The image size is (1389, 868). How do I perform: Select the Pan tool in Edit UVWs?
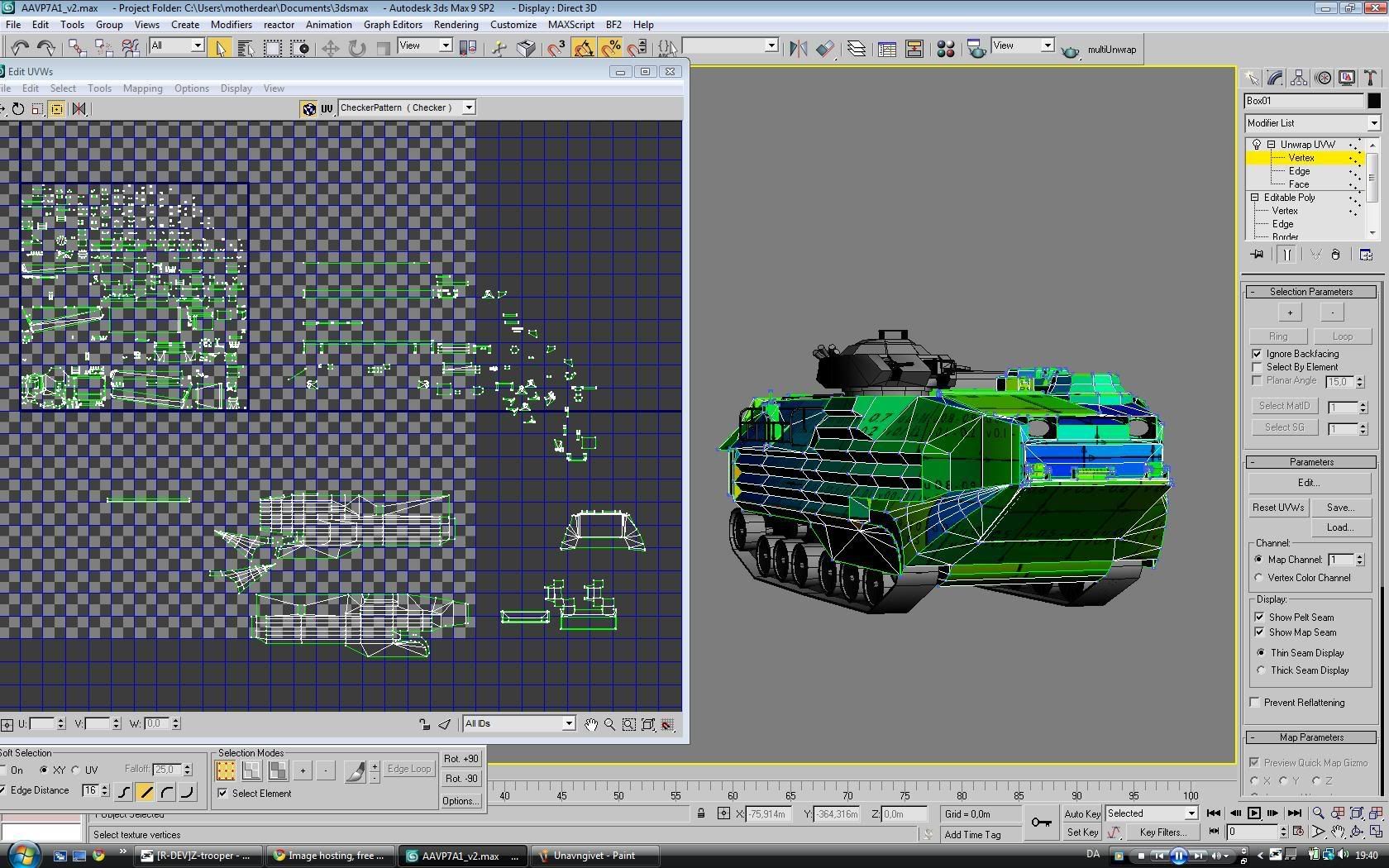pyautogui.click(x=590, y=724)
